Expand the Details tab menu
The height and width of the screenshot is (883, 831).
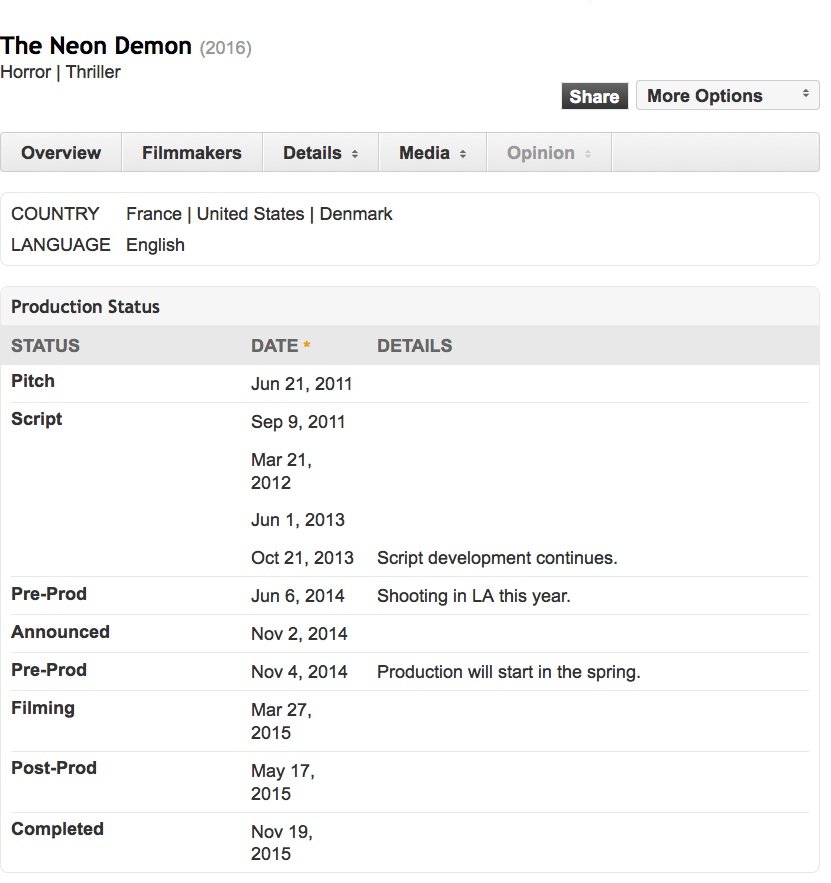tap(320, 153)
